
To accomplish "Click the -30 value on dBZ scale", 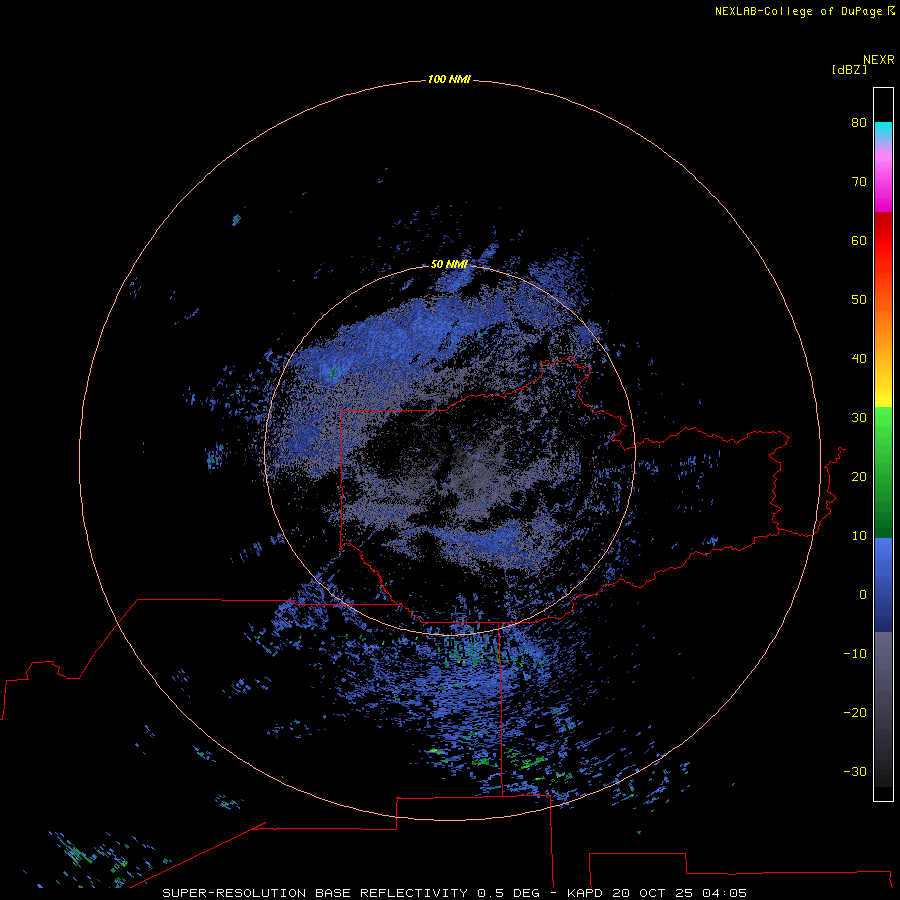I will click(855, 772).
